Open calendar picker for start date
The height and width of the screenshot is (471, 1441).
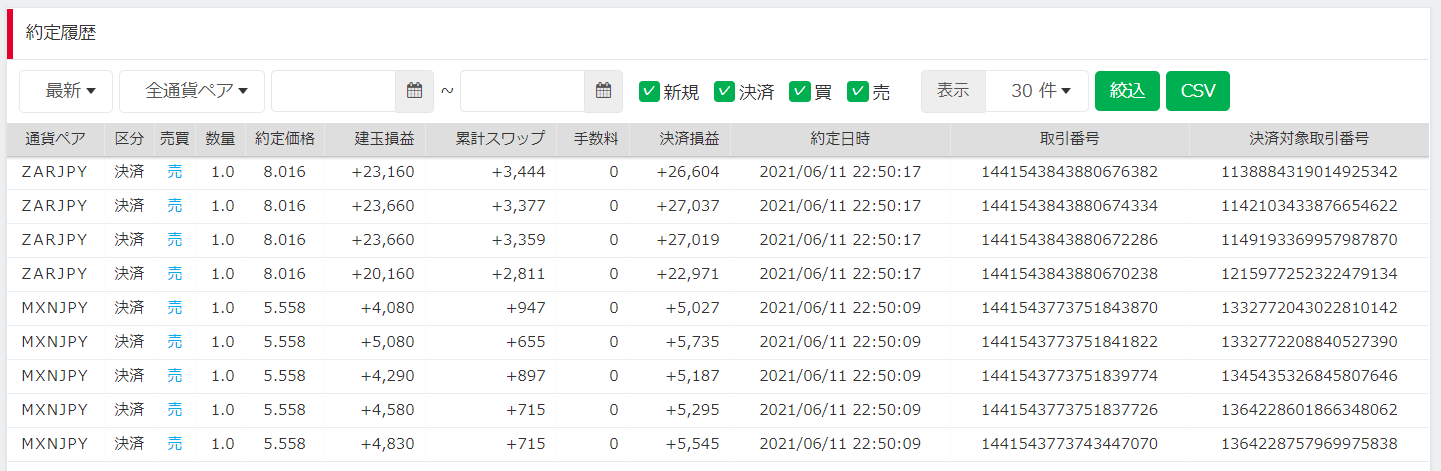[415, 91]
